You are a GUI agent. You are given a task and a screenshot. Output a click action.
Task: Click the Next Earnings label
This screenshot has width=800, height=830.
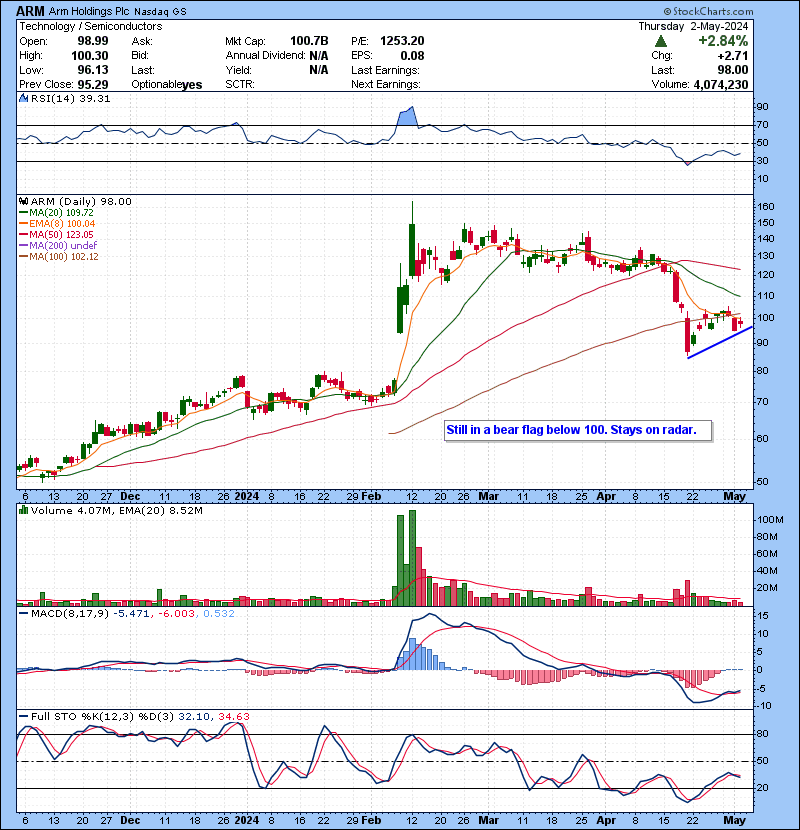click(386, 84)
